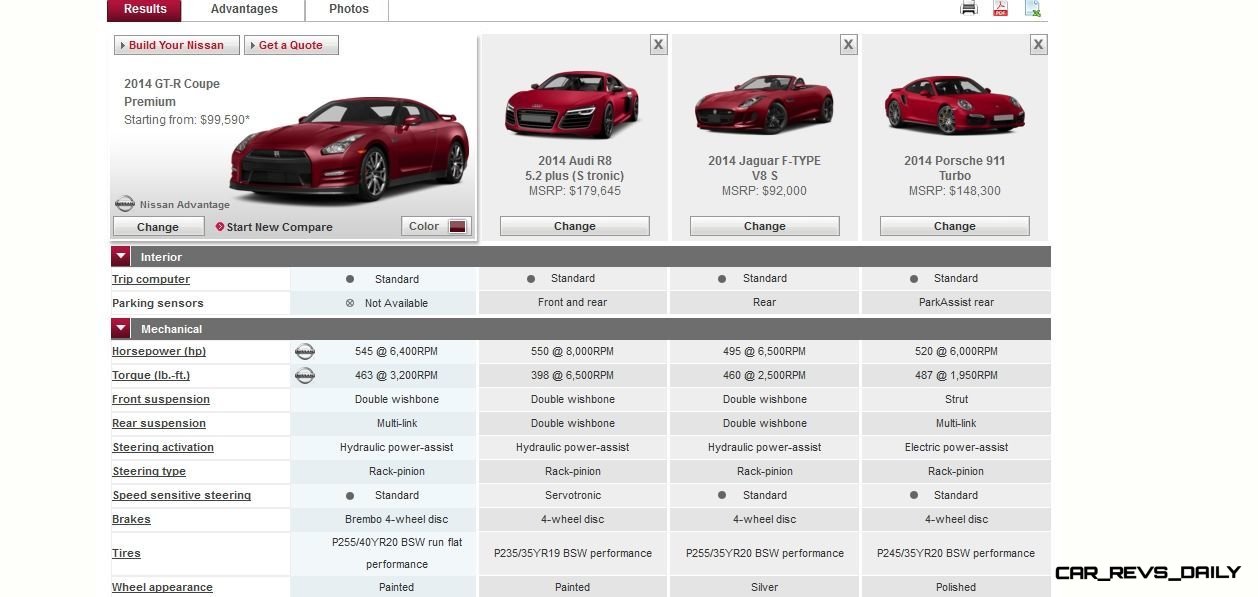Open the Advantages tab
The height and width of the screenshot is (597, 1258).
(x=244, y=10)
